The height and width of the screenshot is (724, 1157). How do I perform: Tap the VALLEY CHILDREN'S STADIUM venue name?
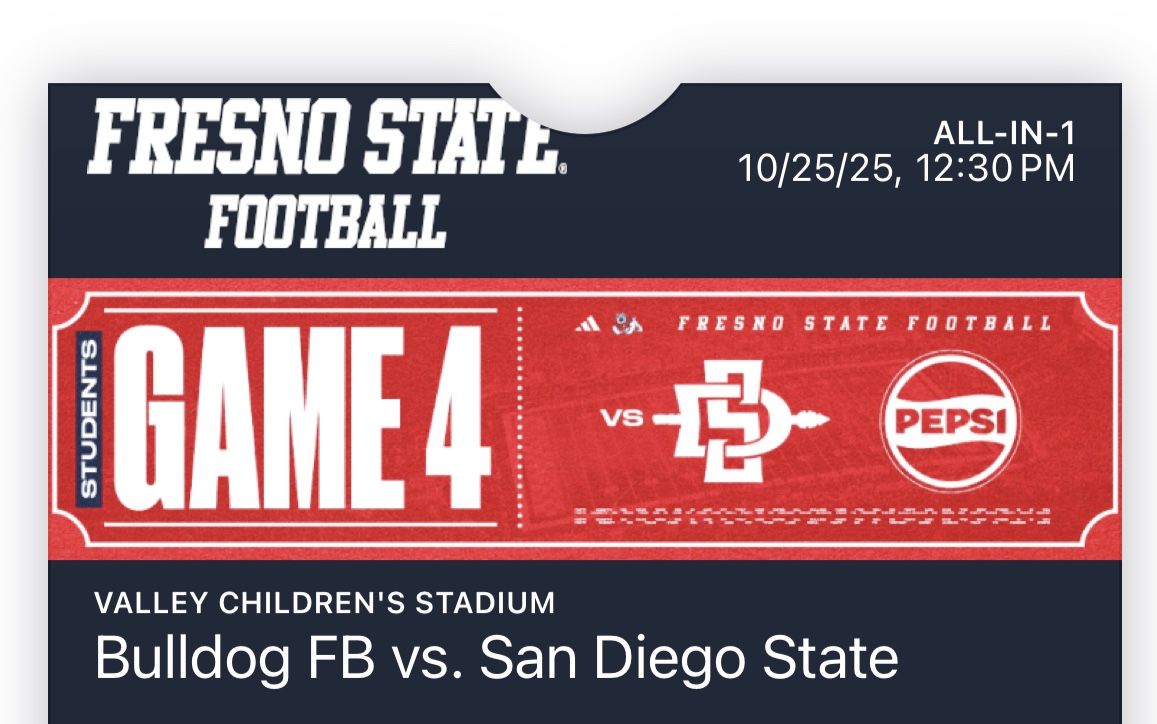pyautogui.click(x=321, y=601)
